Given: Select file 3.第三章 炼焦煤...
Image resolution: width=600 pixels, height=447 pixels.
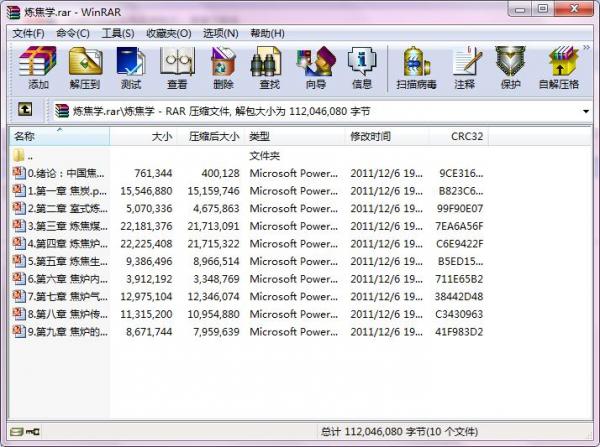Looking at the screenshot, I should pos(249,226).
